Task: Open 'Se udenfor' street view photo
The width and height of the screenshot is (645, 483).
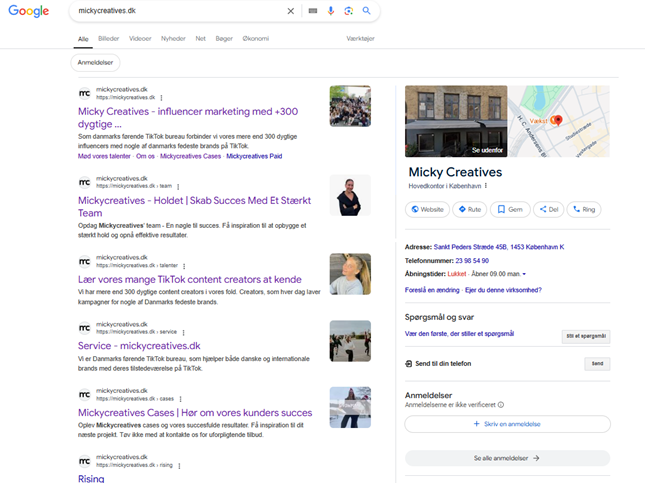Action: click(x=456, y=121)
